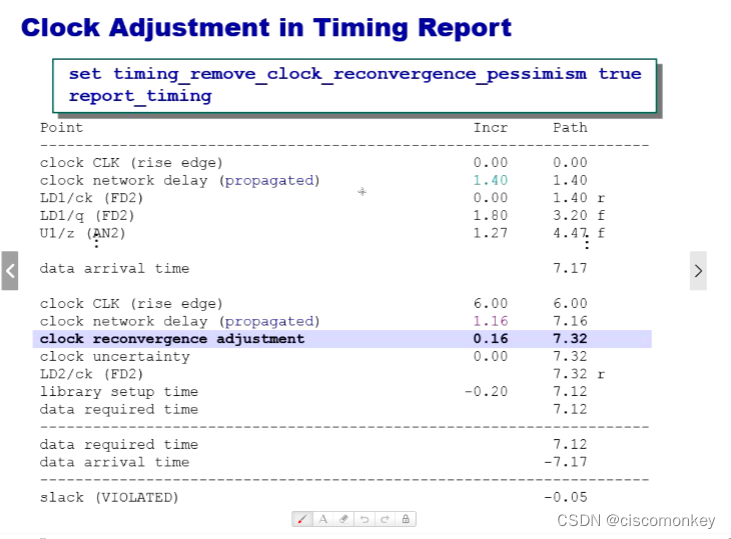Click the "Path" column header
The image size is (731, 539).
click(570, 127)
